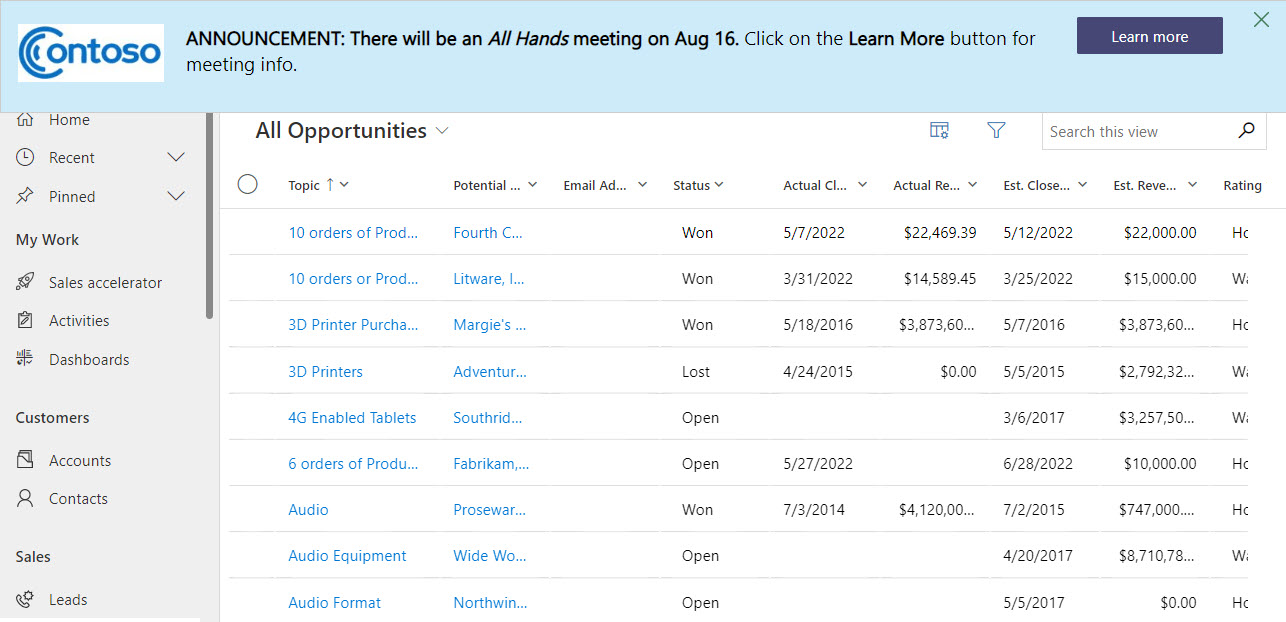
Task: Expand the Recent section chevron
Action: coord(176,158)
